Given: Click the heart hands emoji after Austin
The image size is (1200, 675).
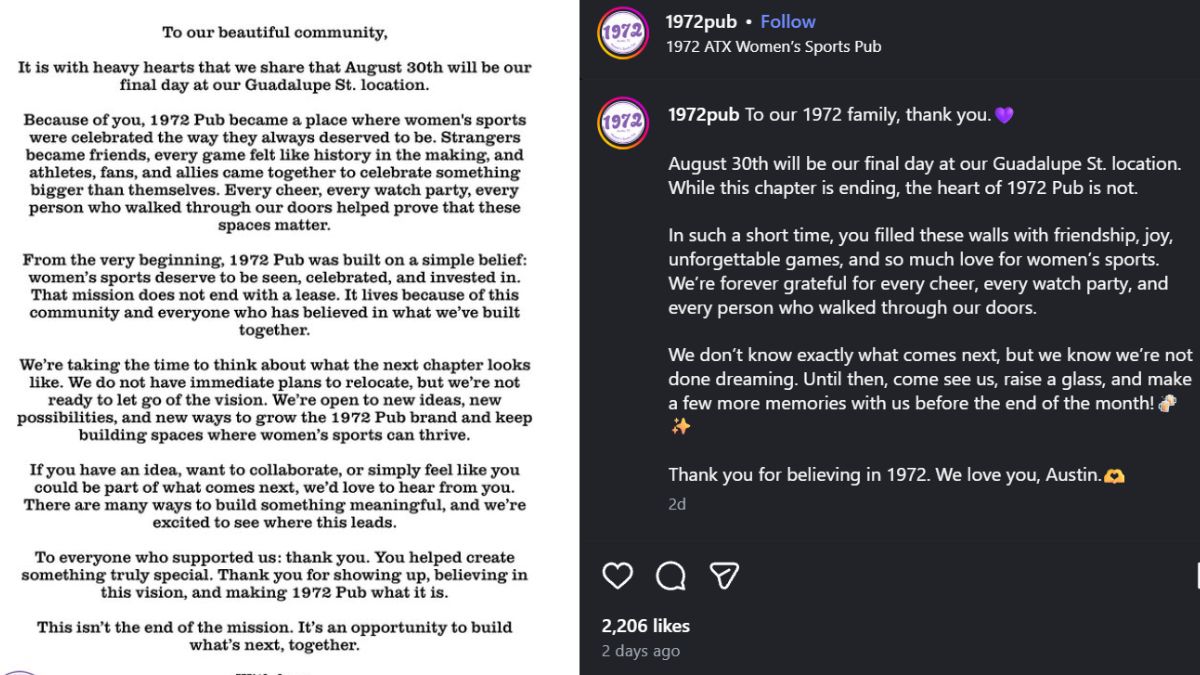Looking at the screenshot, I should pos(1114,476).
